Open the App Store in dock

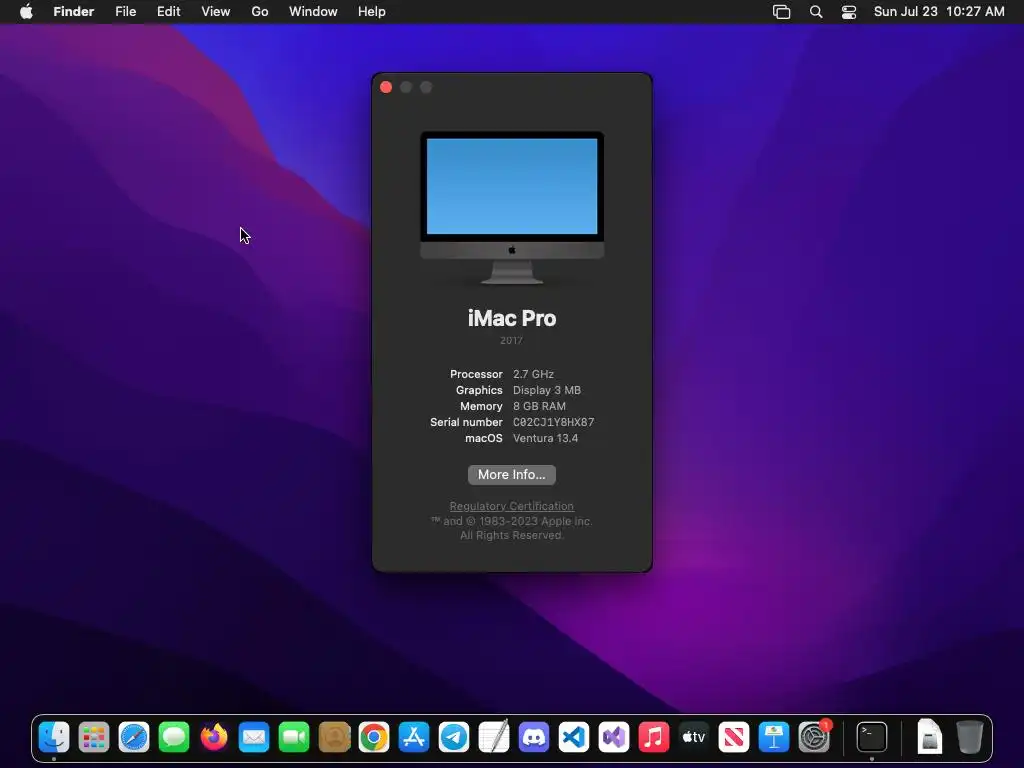pos(414,737)
